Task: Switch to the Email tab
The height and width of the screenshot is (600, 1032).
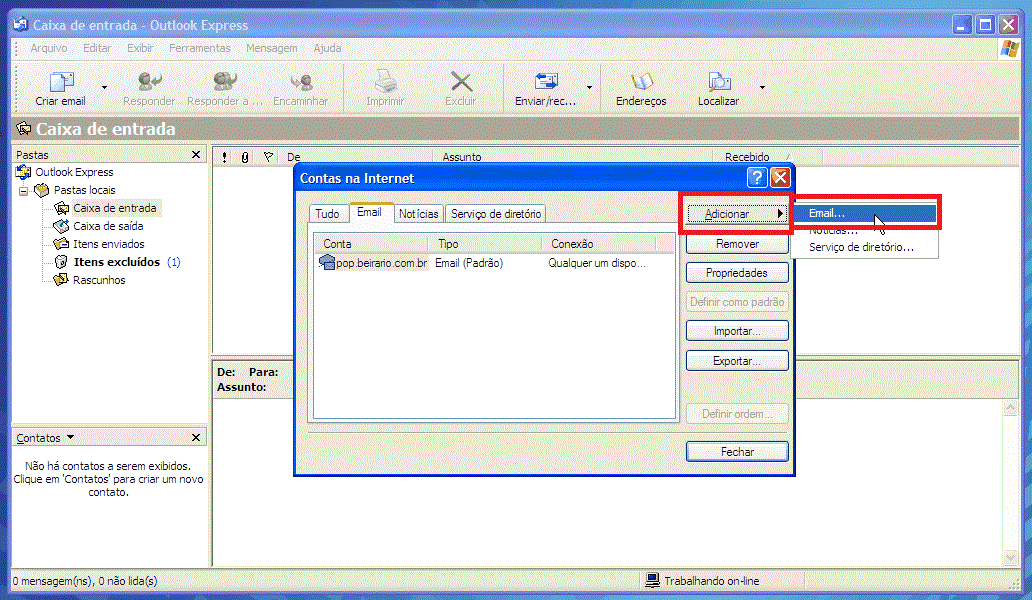Action: [369, 212]
